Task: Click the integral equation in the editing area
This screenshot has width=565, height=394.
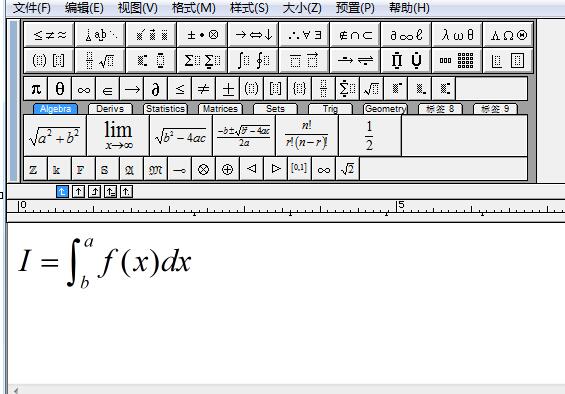Action: click(105, 262)
